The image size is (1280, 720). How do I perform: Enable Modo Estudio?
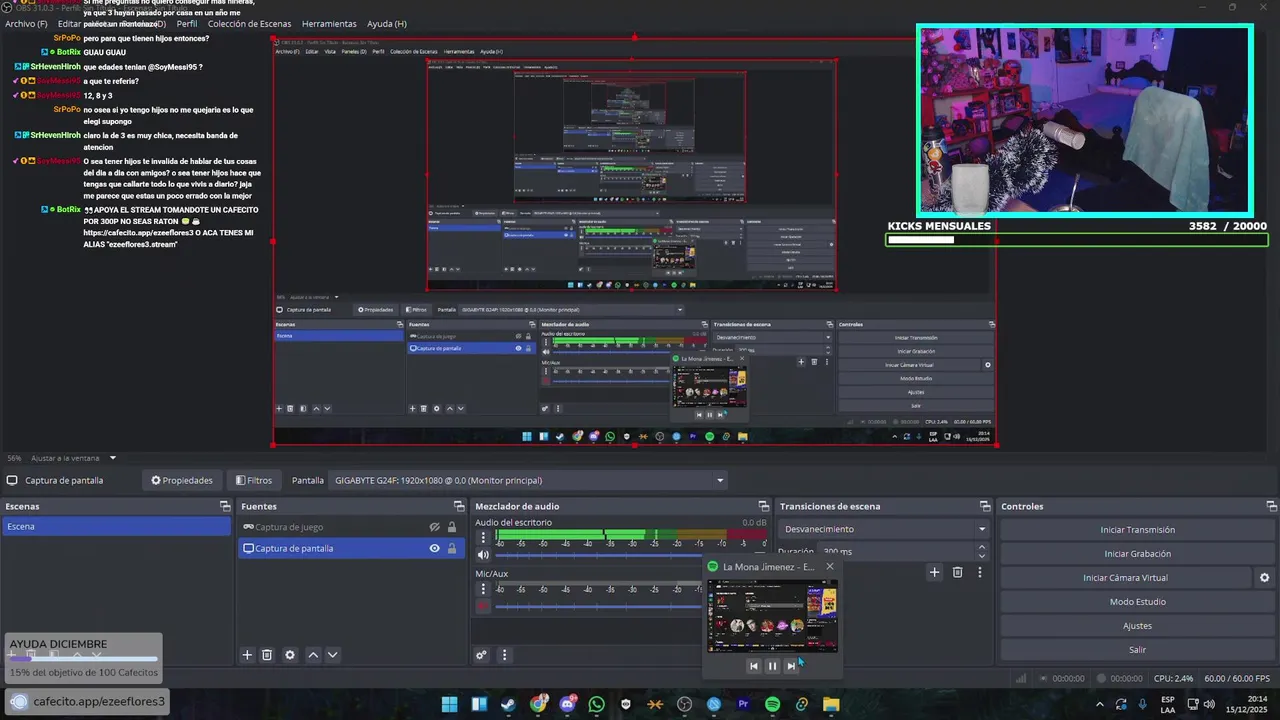1137,602
